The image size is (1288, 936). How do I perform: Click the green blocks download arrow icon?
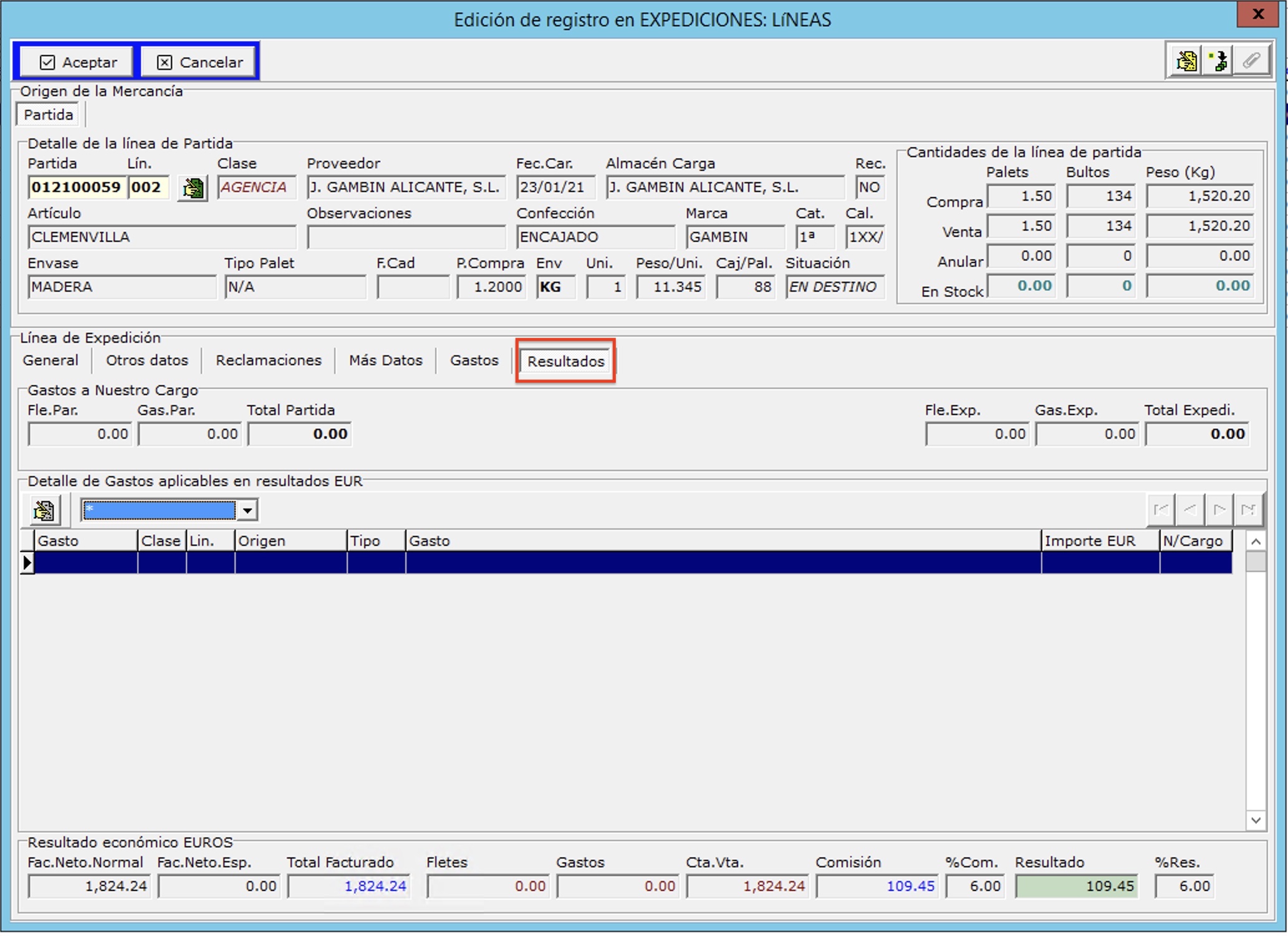coord(1218,61)
